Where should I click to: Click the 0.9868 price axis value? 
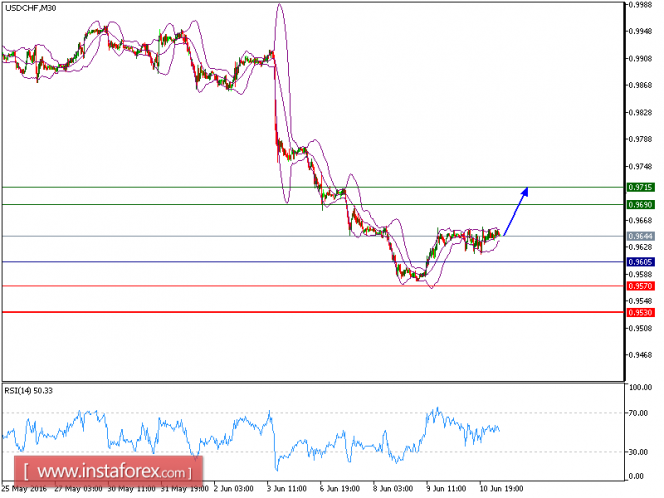(640, 86)
